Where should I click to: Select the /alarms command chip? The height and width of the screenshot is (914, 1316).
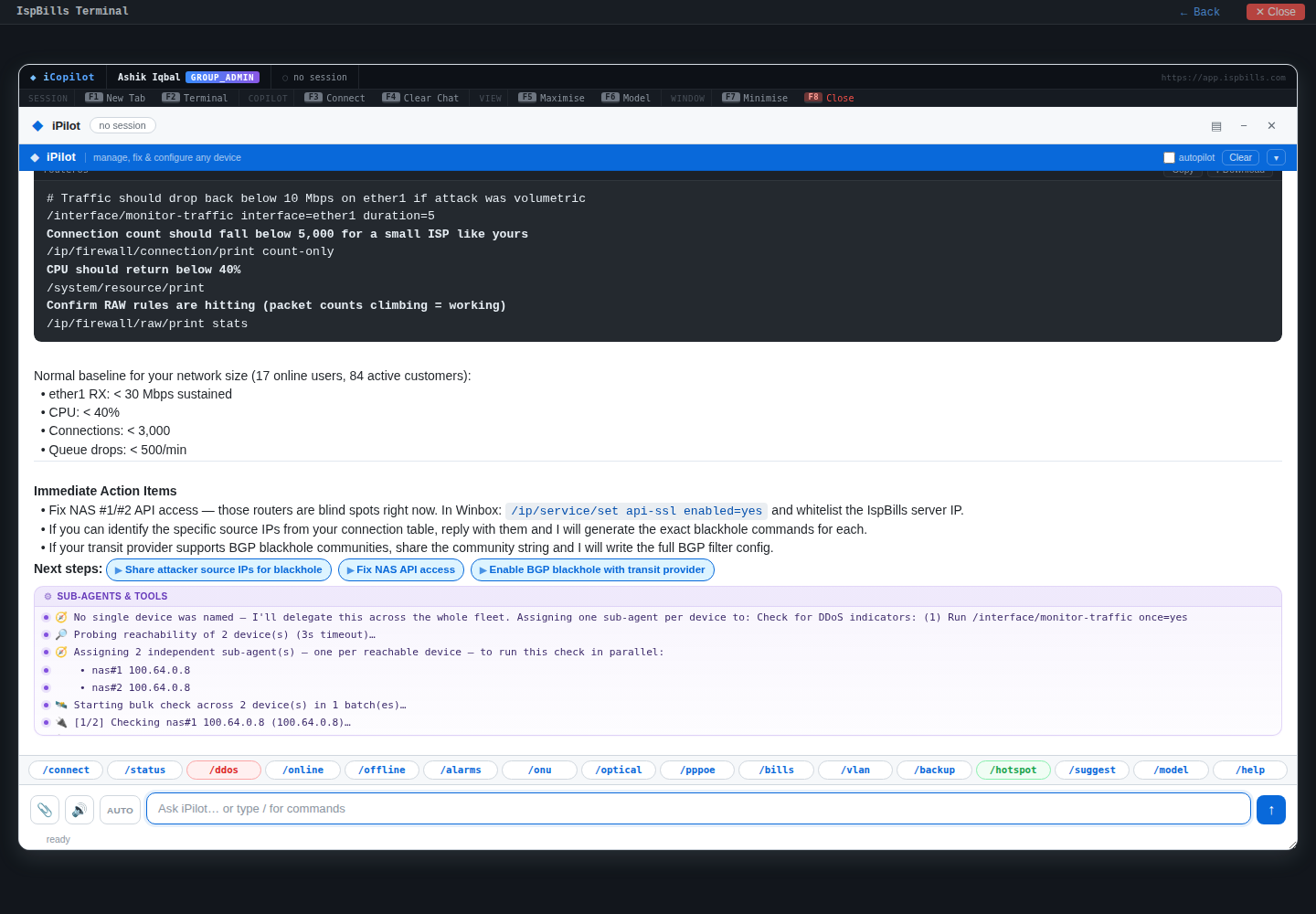tap(461, 771)
